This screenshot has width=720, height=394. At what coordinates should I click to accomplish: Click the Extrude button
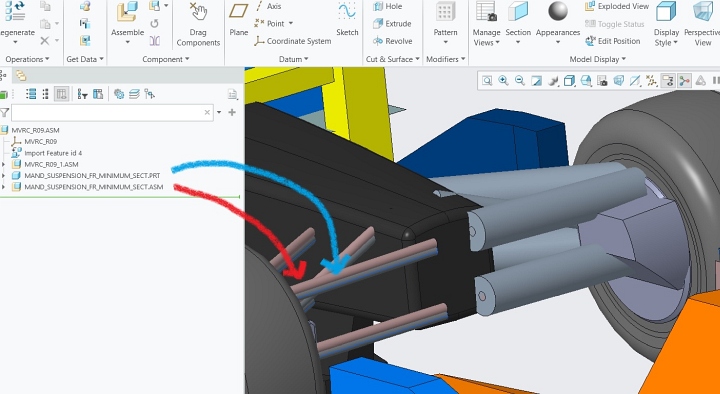pos(392,24)
